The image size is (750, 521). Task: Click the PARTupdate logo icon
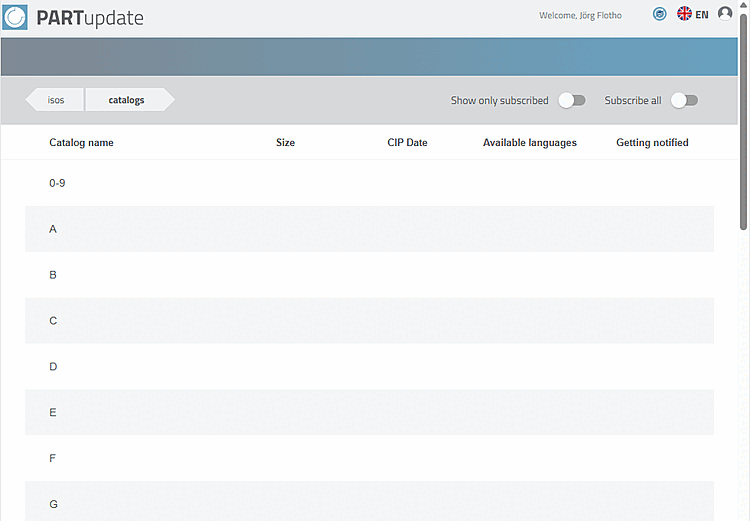click(x=16, y=17)
